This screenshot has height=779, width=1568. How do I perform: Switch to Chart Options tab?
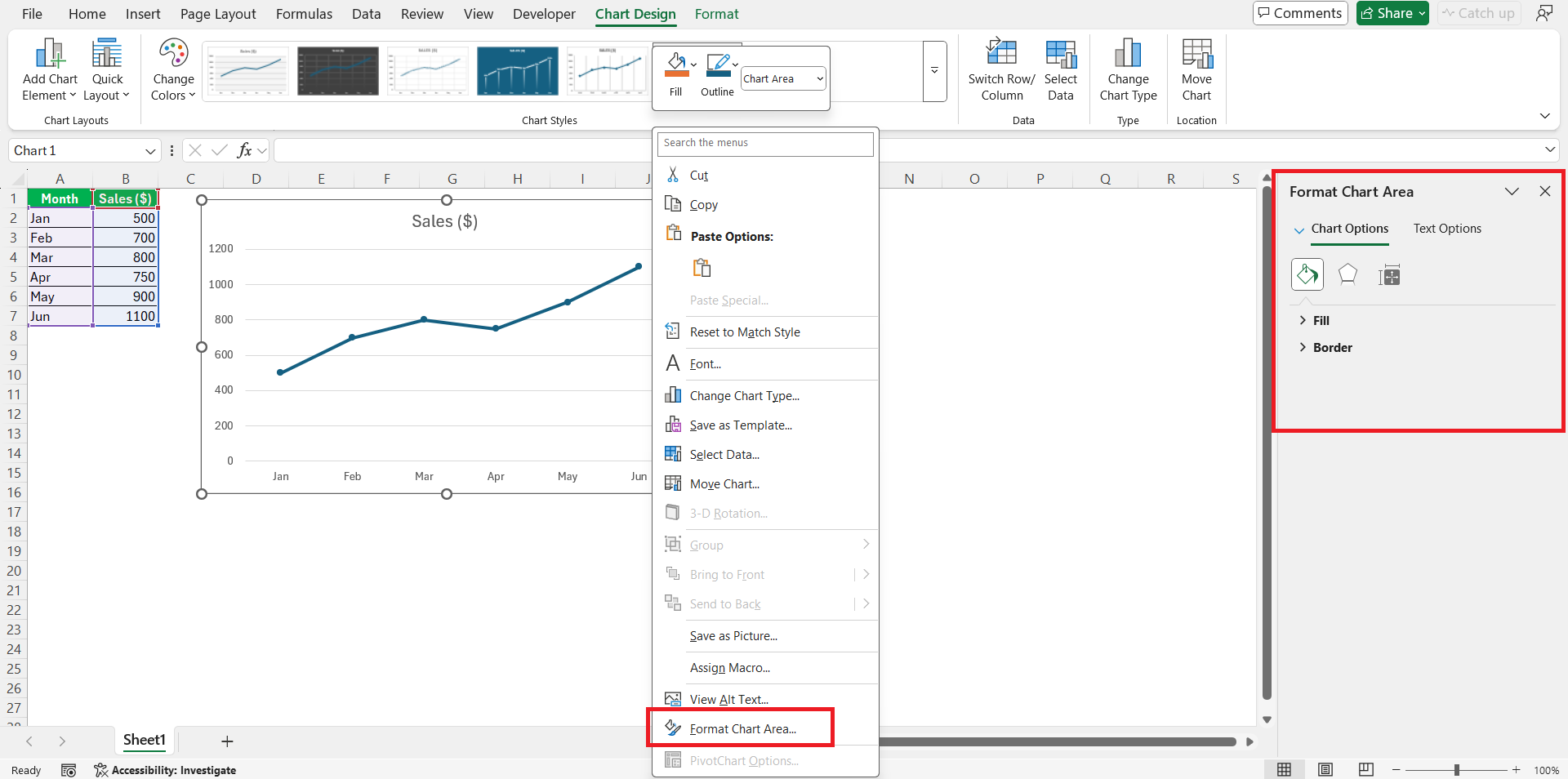(1349, 229)
